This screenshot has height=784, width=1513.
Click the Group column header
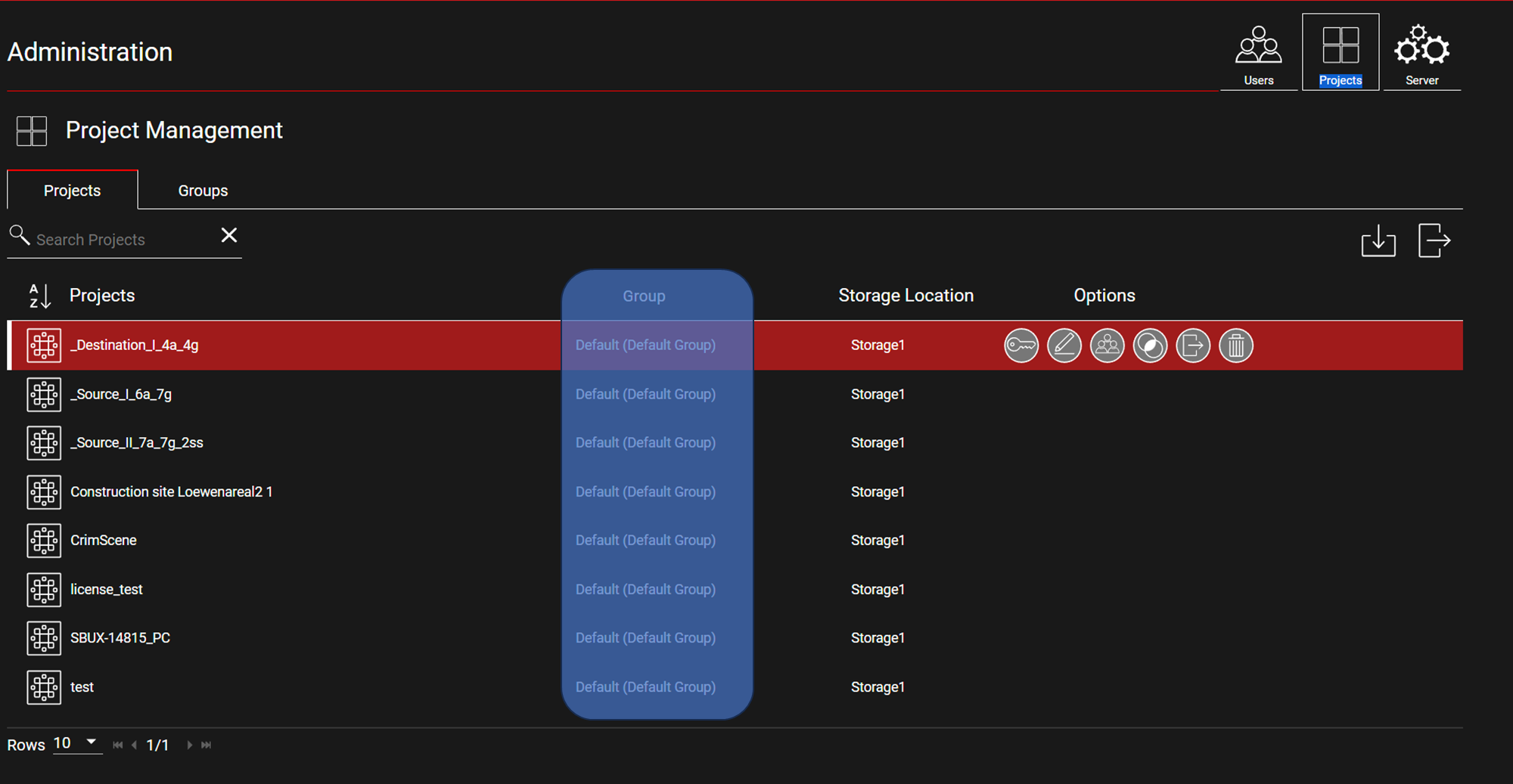pos(644,296)
